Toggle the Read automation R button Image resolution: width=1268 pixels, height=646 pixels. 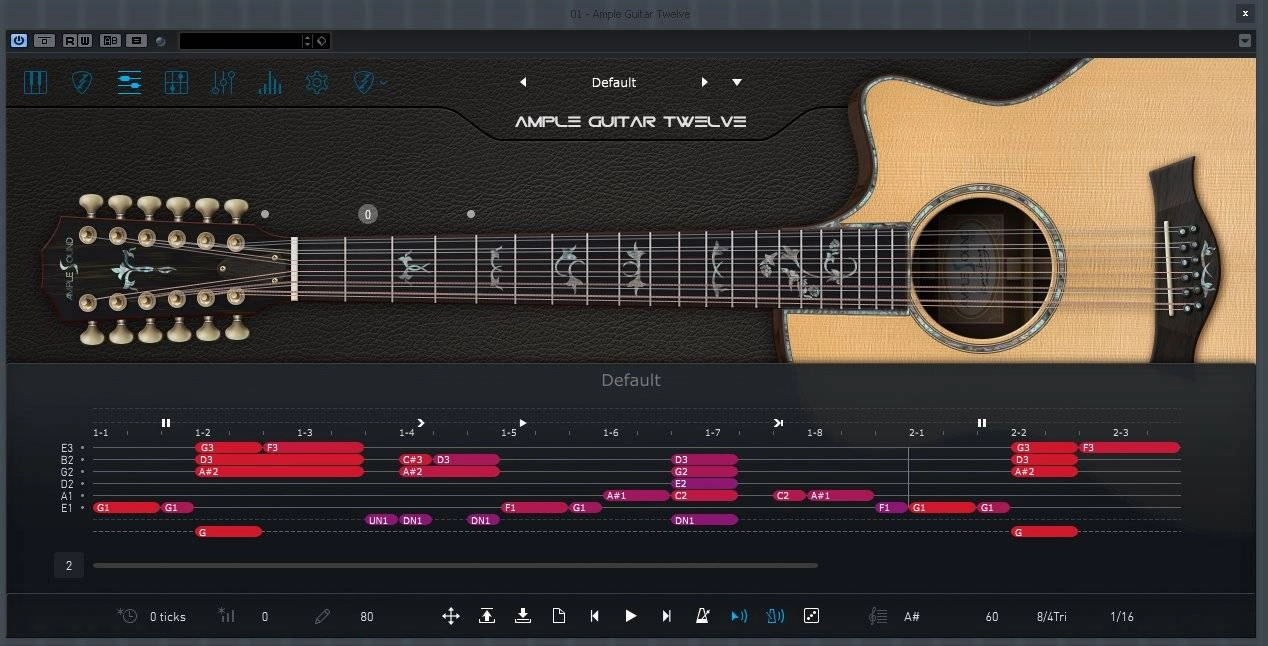tap(70, 41)
